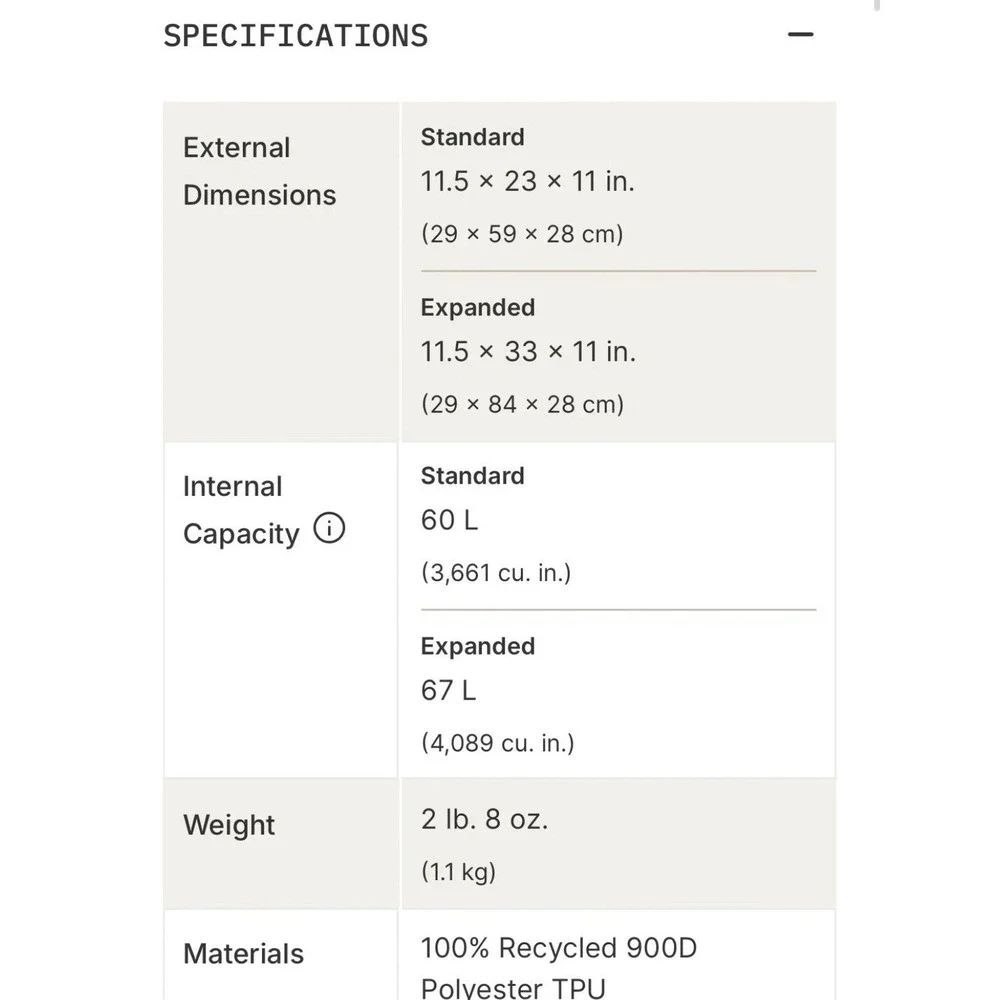Select Expanded dimensions 11.5 × 33 × 11 in.
1000x1000 pixels.
[528, 351]
